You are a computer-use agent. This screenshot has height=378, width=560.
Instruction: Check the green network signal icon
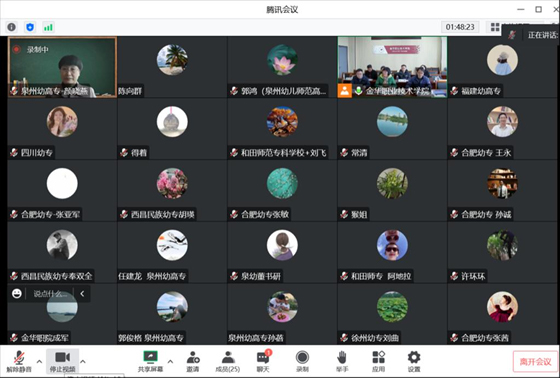(x=48, y=27)
